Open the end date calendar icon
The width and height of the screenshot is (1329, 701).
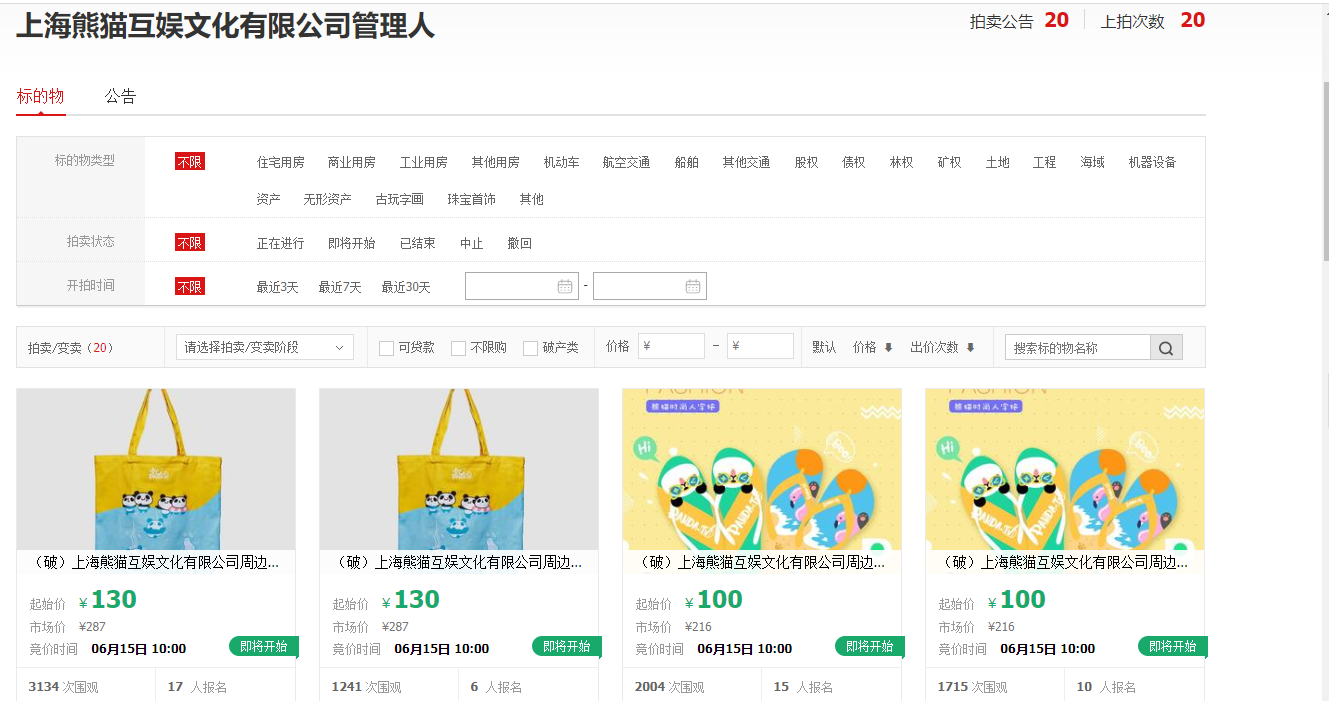(x=693, y=286)
